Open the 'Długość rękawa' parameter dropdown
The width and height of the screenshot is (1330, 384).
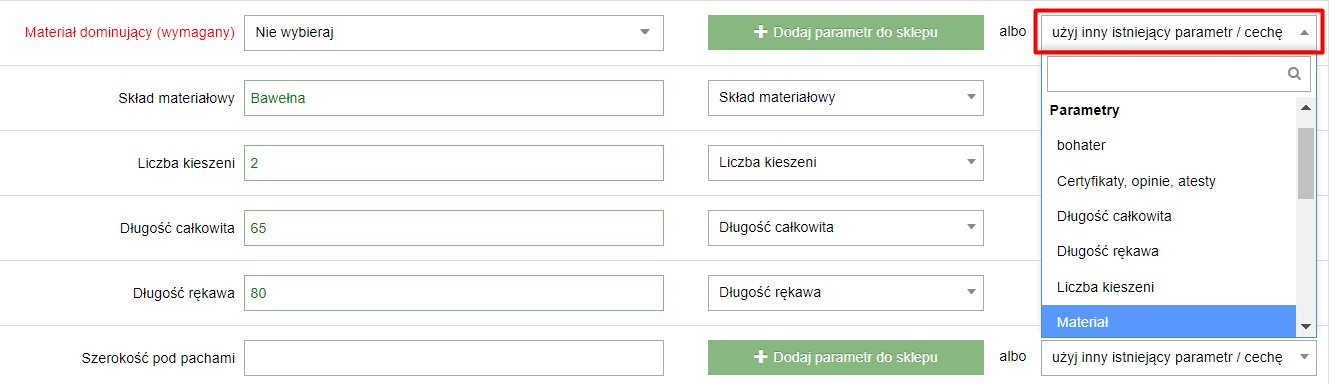tap(845, 293)
